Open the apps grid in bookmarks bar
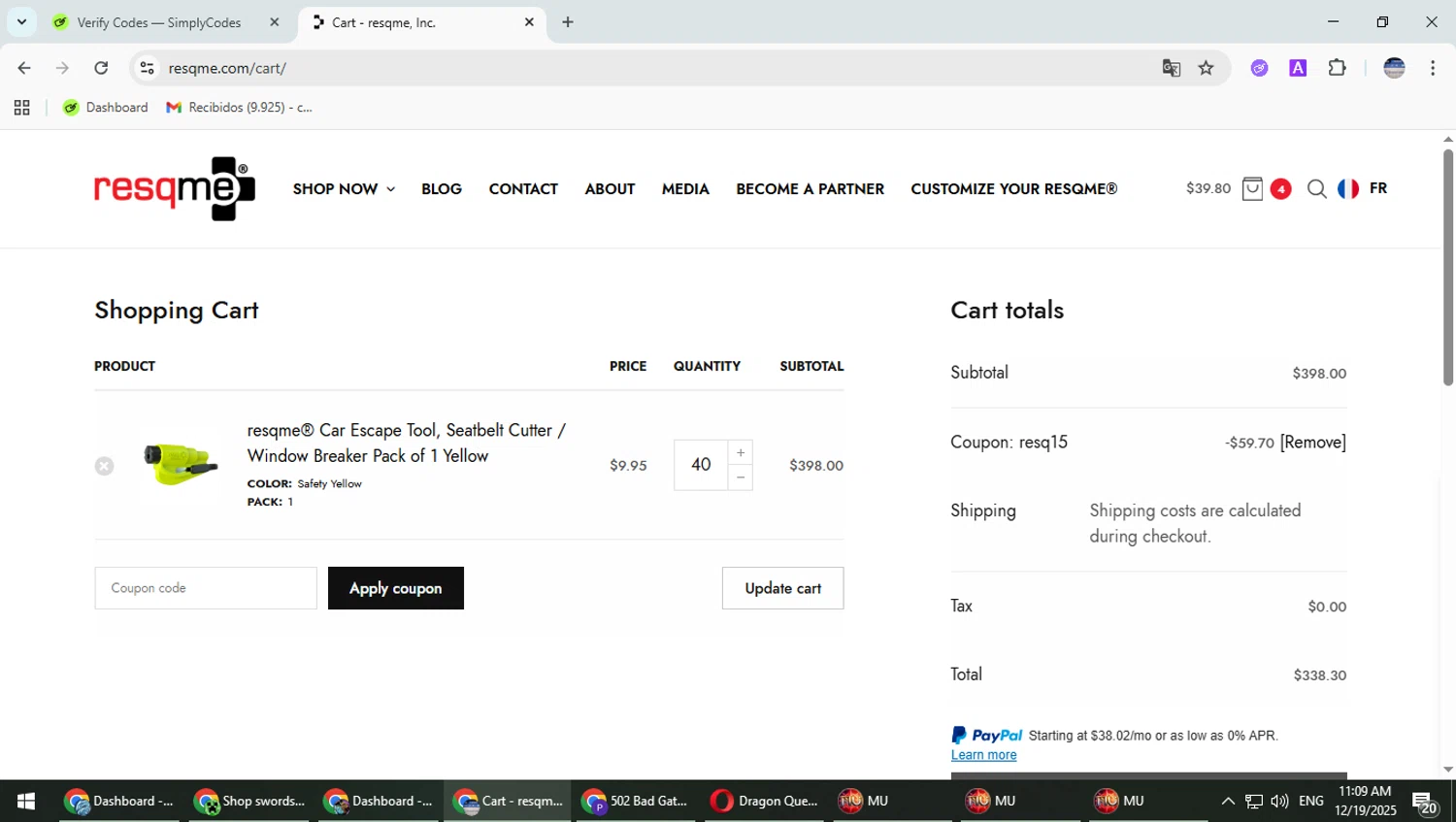 tap(21, 108)
